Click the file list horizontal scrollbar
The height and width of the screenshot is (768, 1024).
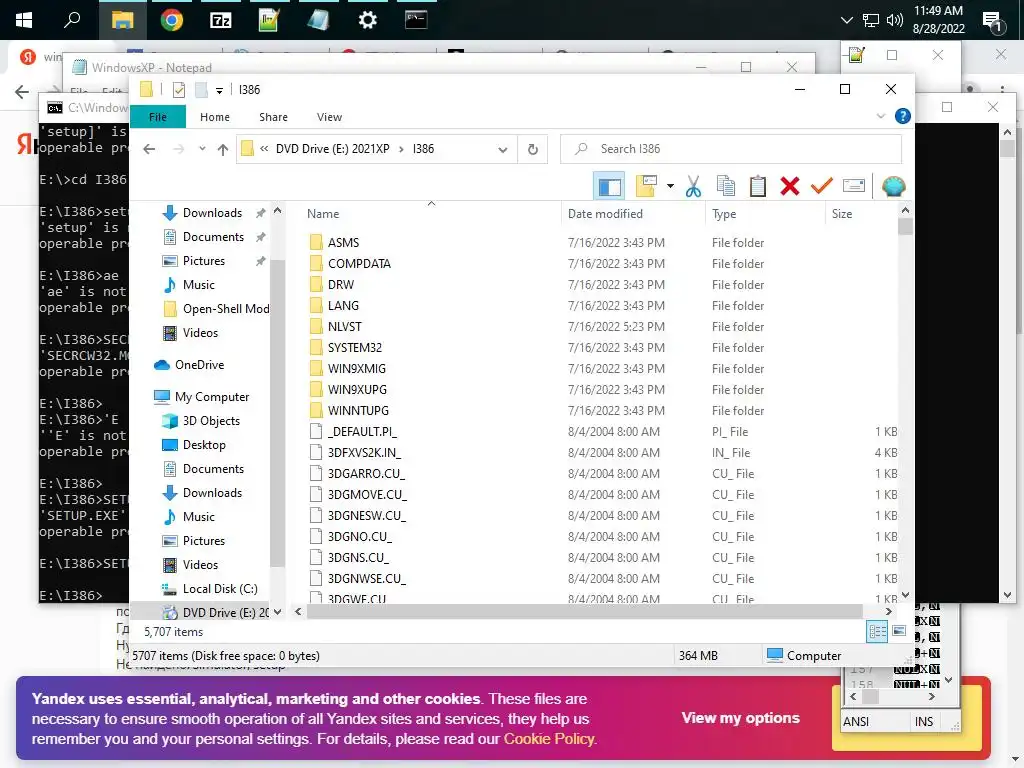(x=584, y=612)
